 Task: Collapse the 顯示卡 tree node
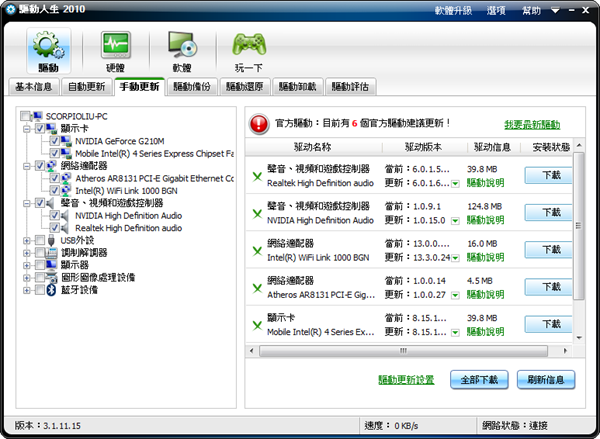pyautogui.click(x=26, y=129)
